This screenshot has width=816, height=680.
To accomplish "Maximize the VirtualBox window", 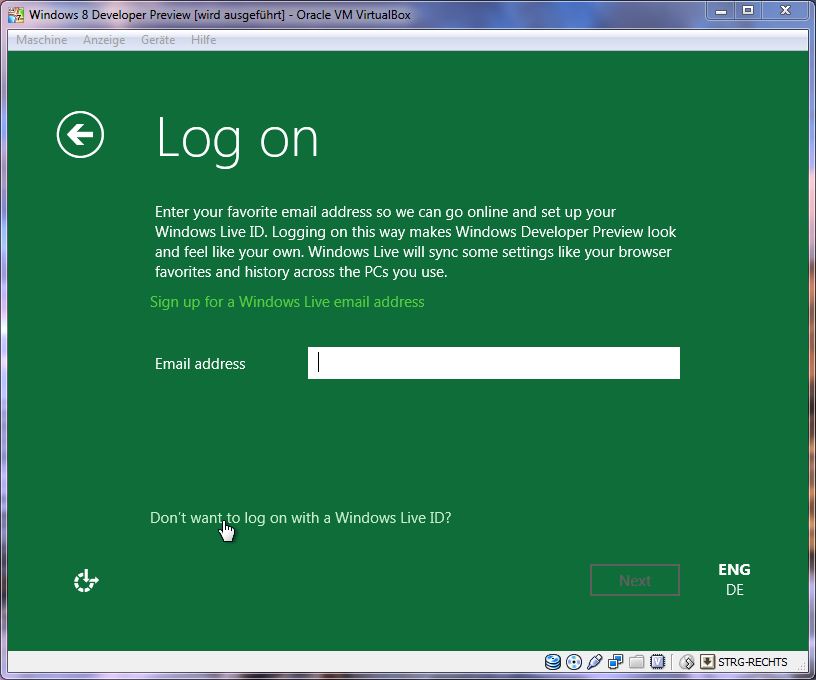I will 748,11.
